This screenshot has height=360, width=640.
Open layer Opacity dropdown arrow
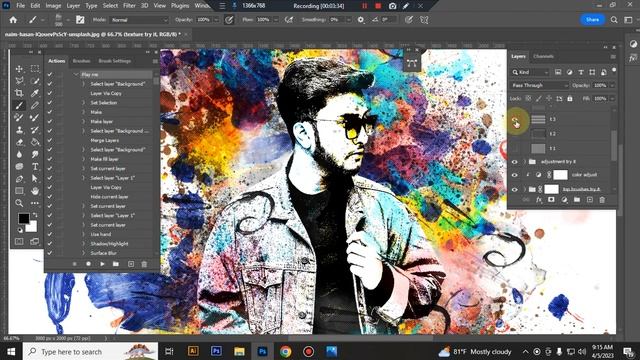click(x=612, y=85)
